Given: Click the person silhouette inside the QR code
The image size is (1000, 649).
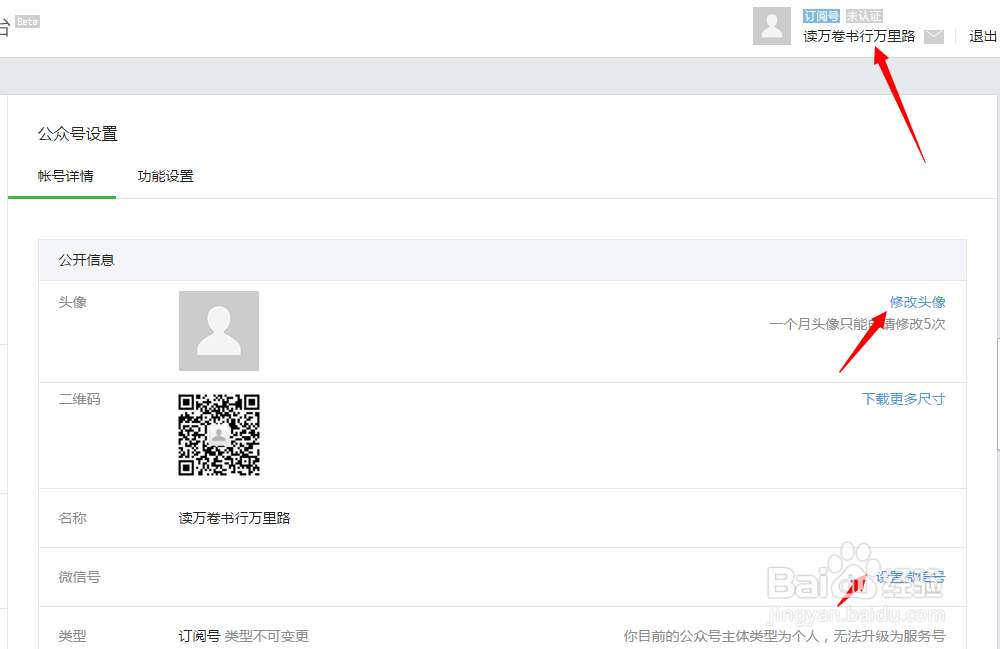Looking at the screenshot, I should pyautogui.click(x=219, y=436).
